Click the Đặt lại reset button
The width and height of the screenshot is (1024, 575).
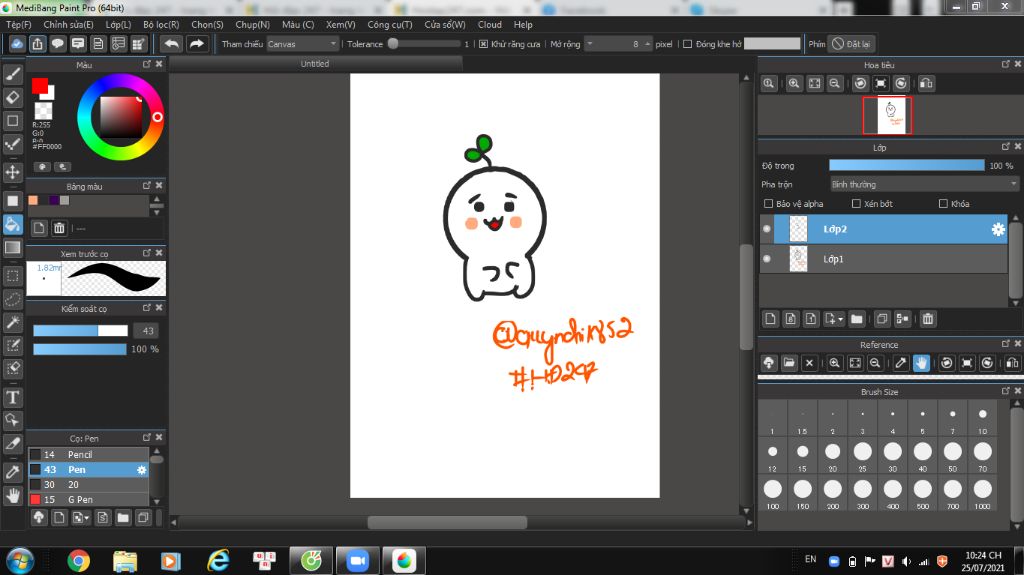tap(851, 44)
